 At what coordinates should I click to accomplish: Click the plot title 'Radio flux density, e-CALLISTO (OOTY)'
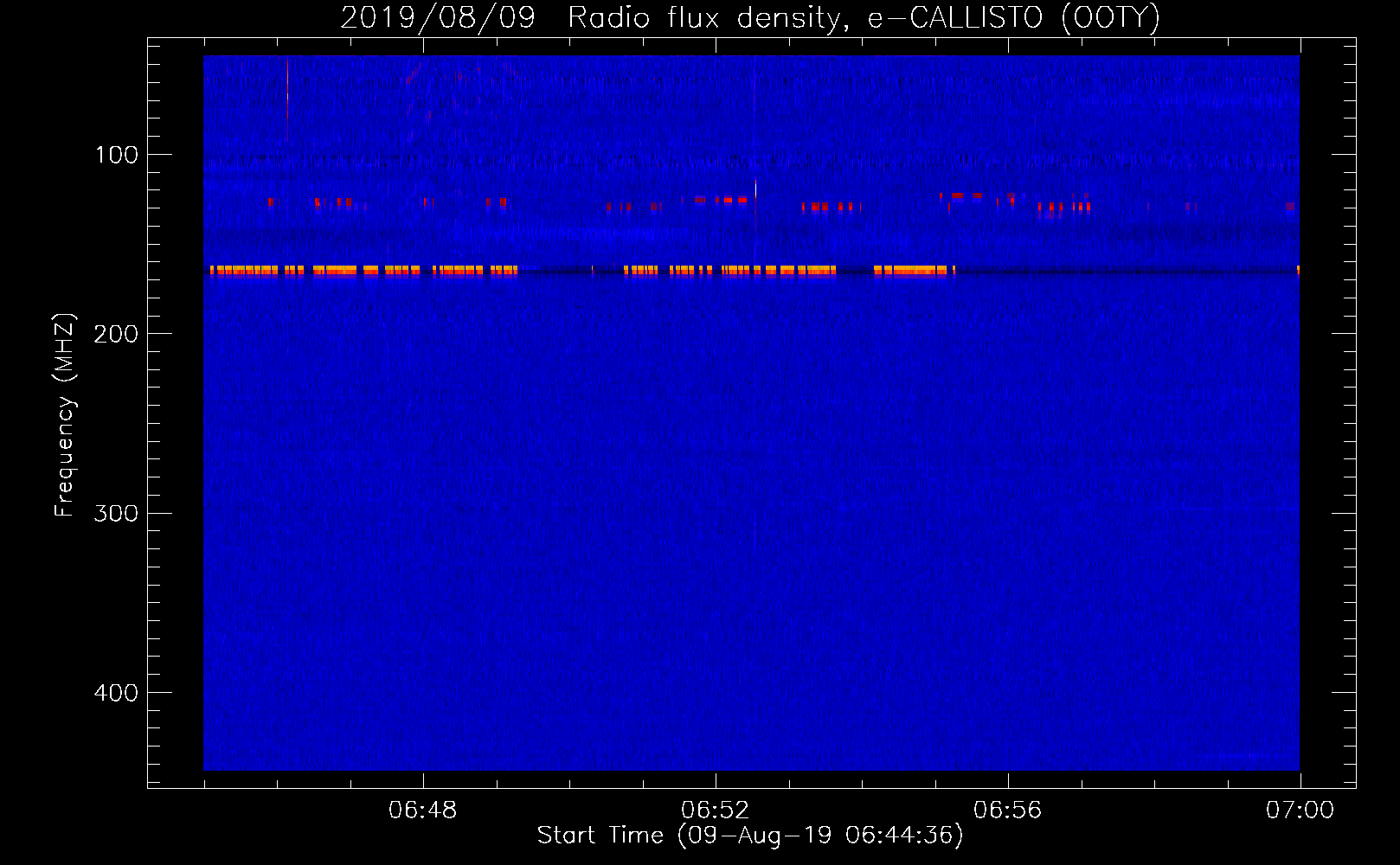864,17
